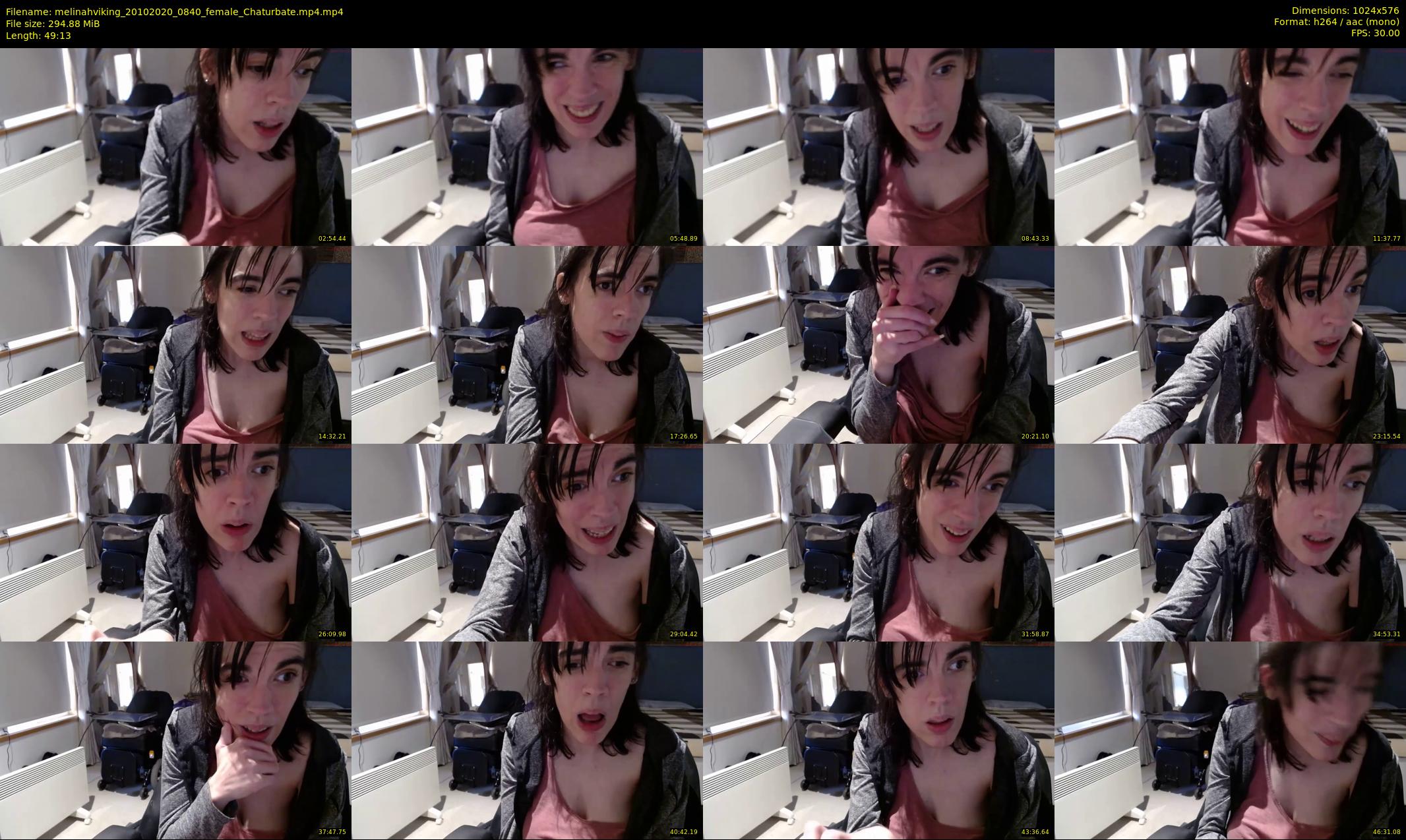Select the frame timestamped 29:04.42
1406x840 pixels.
pyautogui.click(x=527, y=542)
